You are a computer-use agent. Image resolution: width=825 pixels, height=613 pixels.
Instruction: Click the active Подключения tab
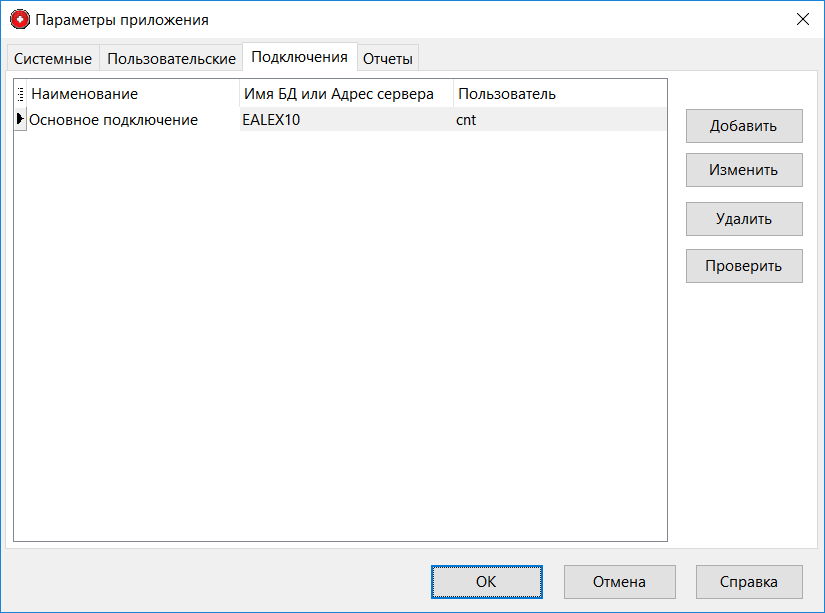click(x=301, y=57)
